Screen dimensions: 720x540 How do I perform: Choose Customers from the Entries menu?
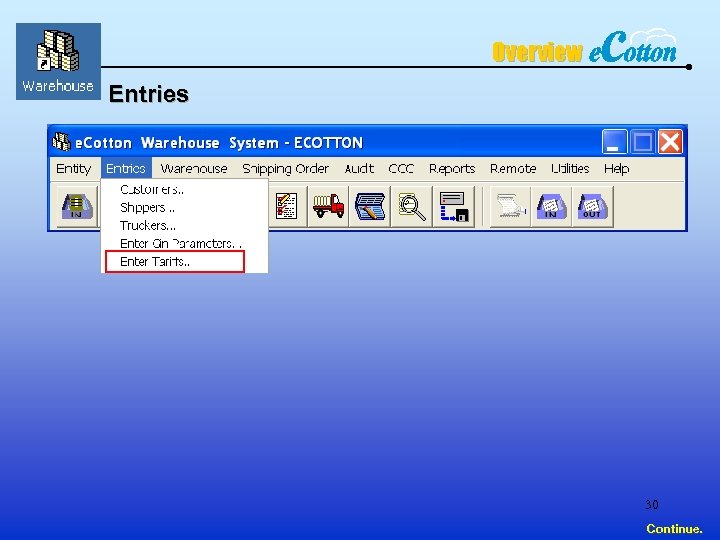(184, 189)
